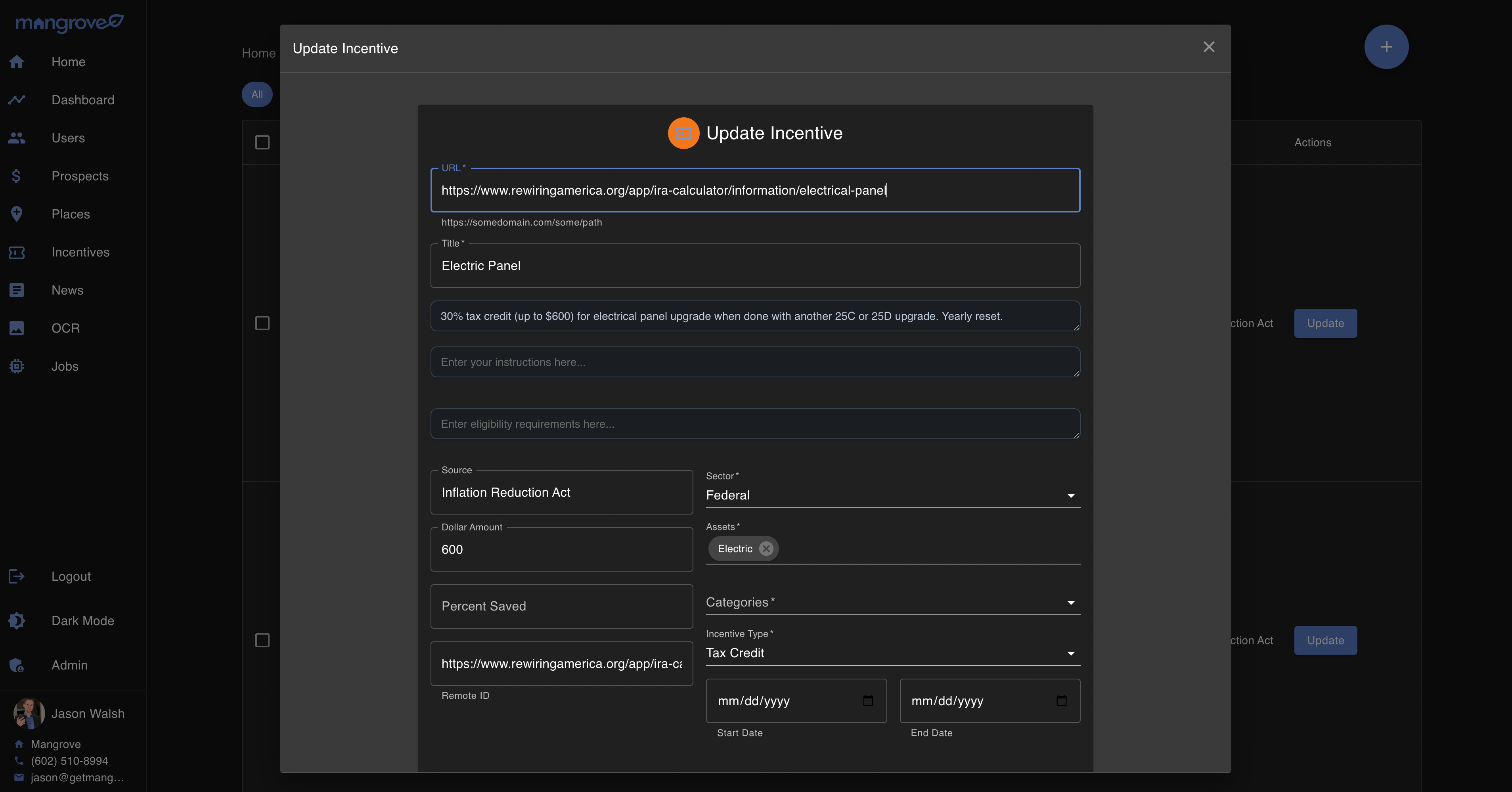
Task: Remove the Electric asset tag
Action: coord(766,548)
